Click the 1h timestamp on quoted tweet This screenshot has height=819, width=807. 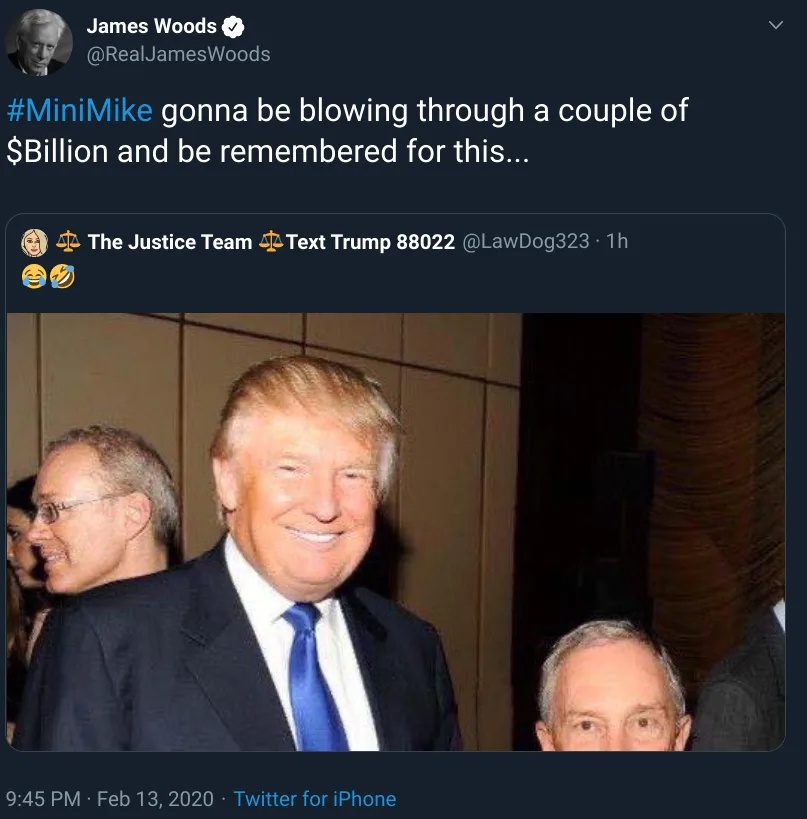(x=617, y=241)
